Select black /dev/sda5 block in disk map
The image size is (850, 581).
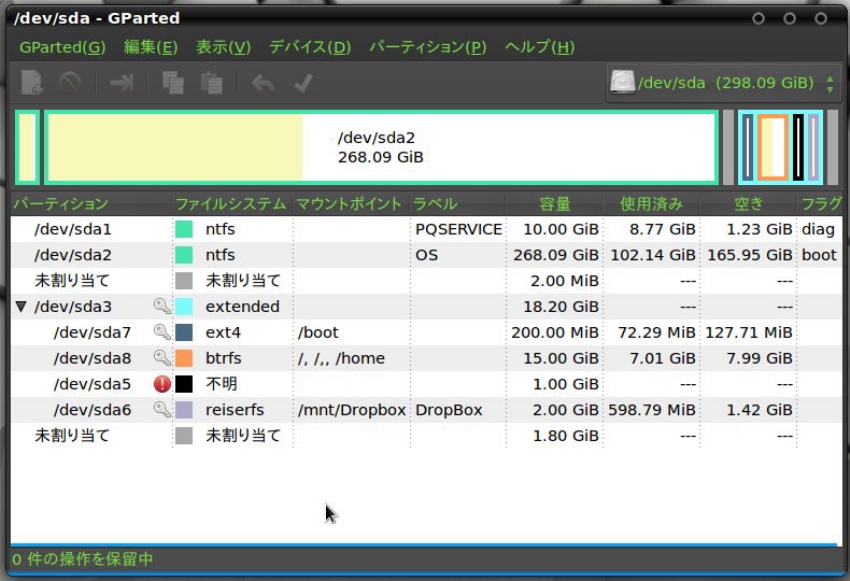click(x=798, y=147)
